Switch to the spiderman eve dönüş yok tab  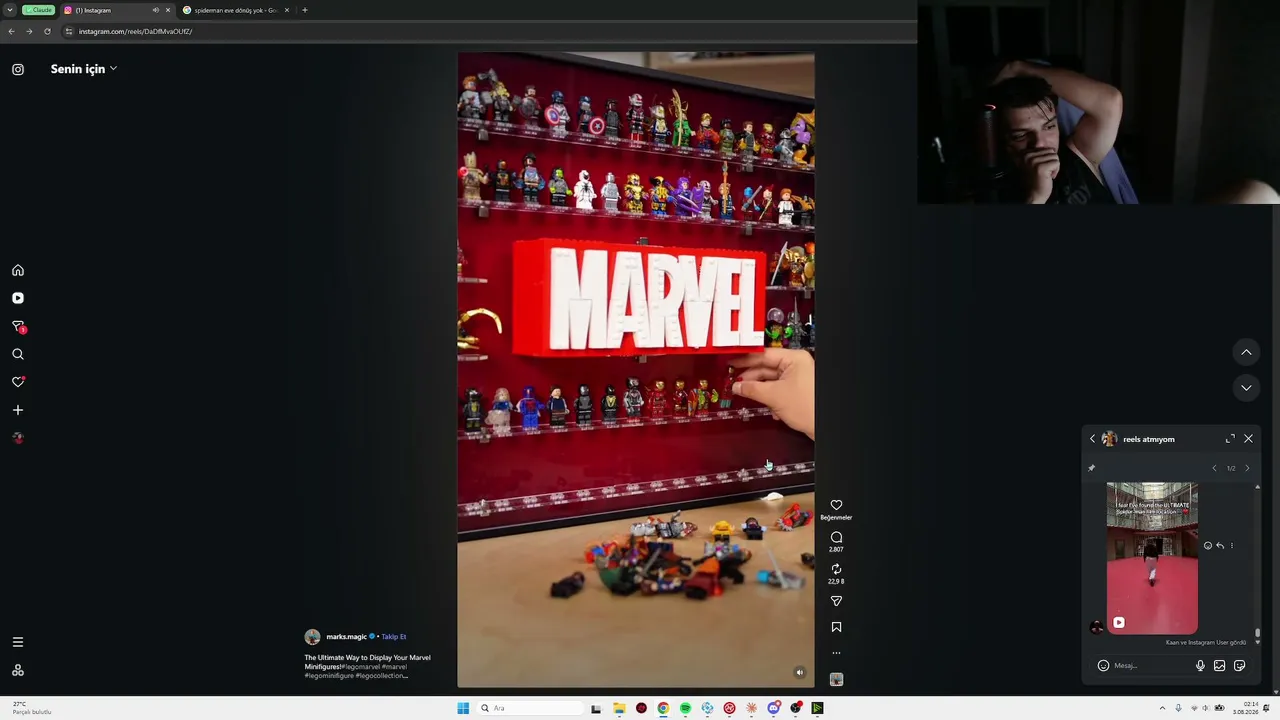pyautogui.click(x=236, y=10)
